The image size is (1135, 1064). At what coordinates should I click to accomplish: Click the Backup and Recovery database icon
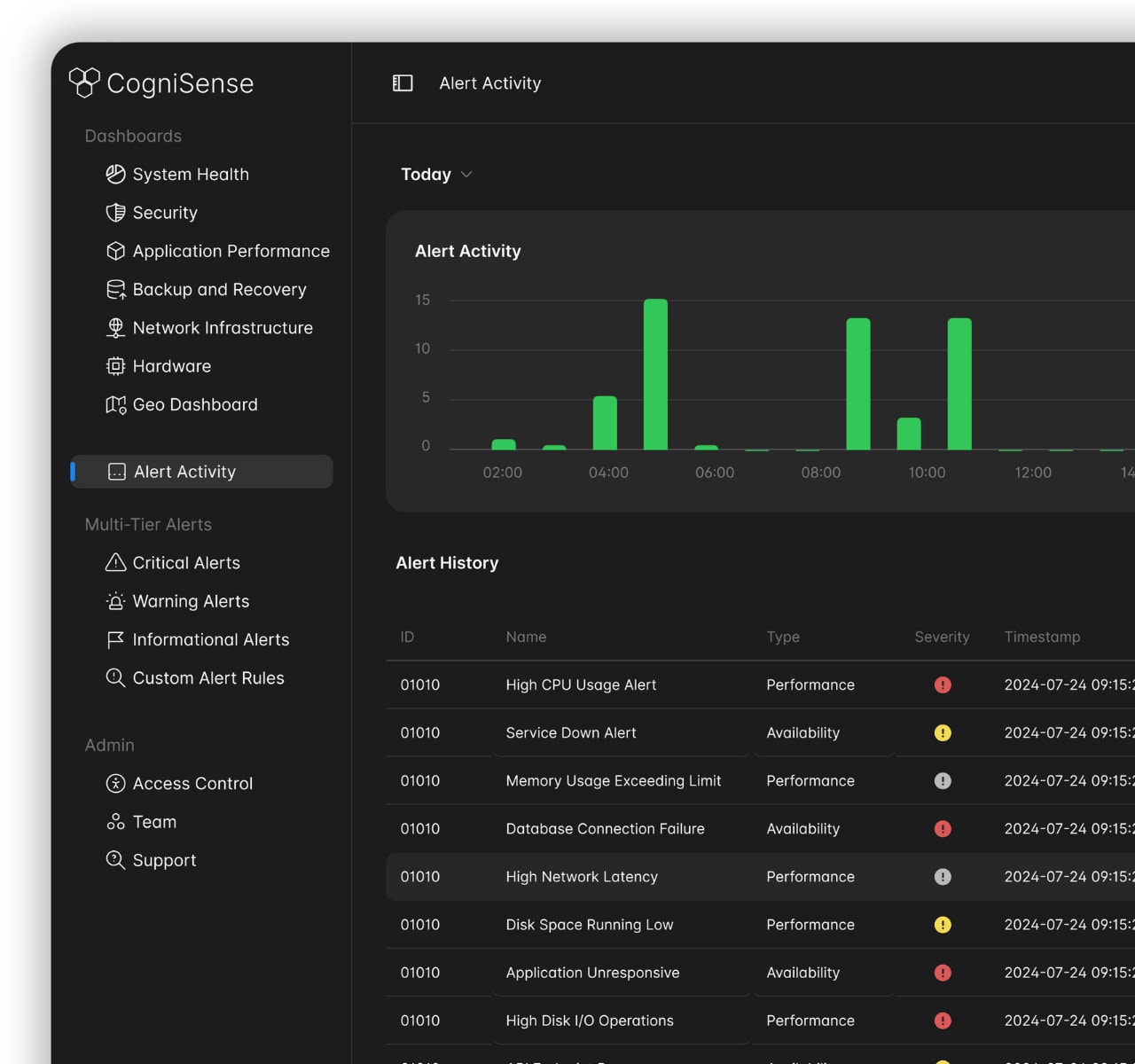[115, 290]
